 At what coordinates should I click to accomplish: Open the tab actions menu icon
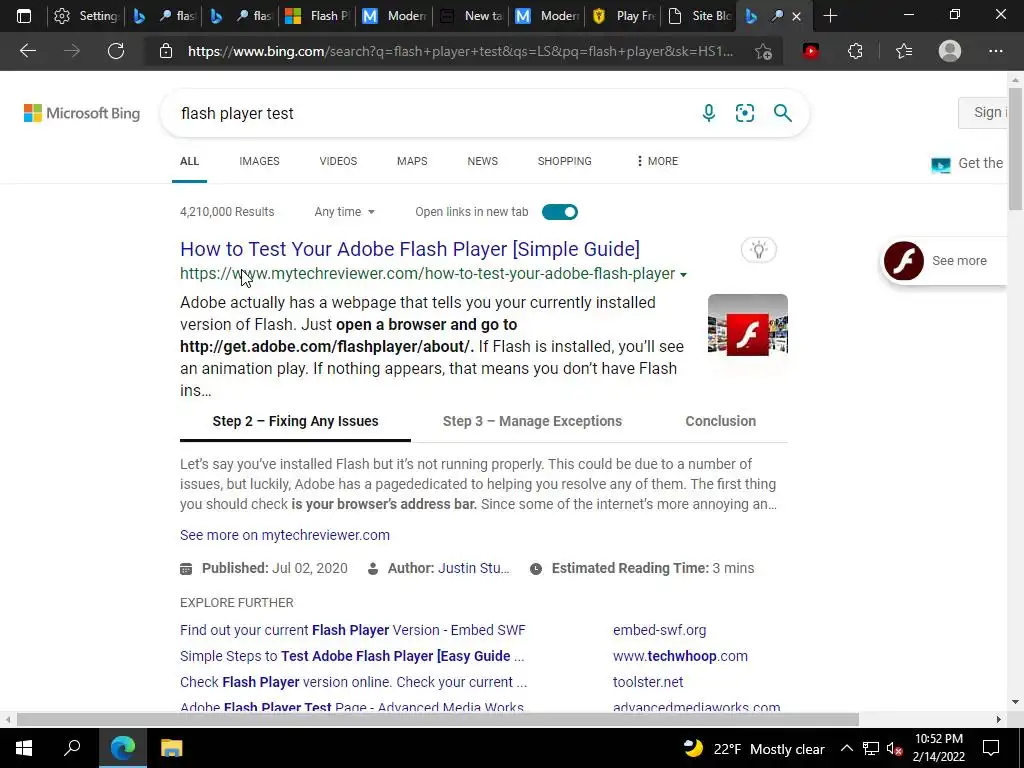click(x=24, y=16)
